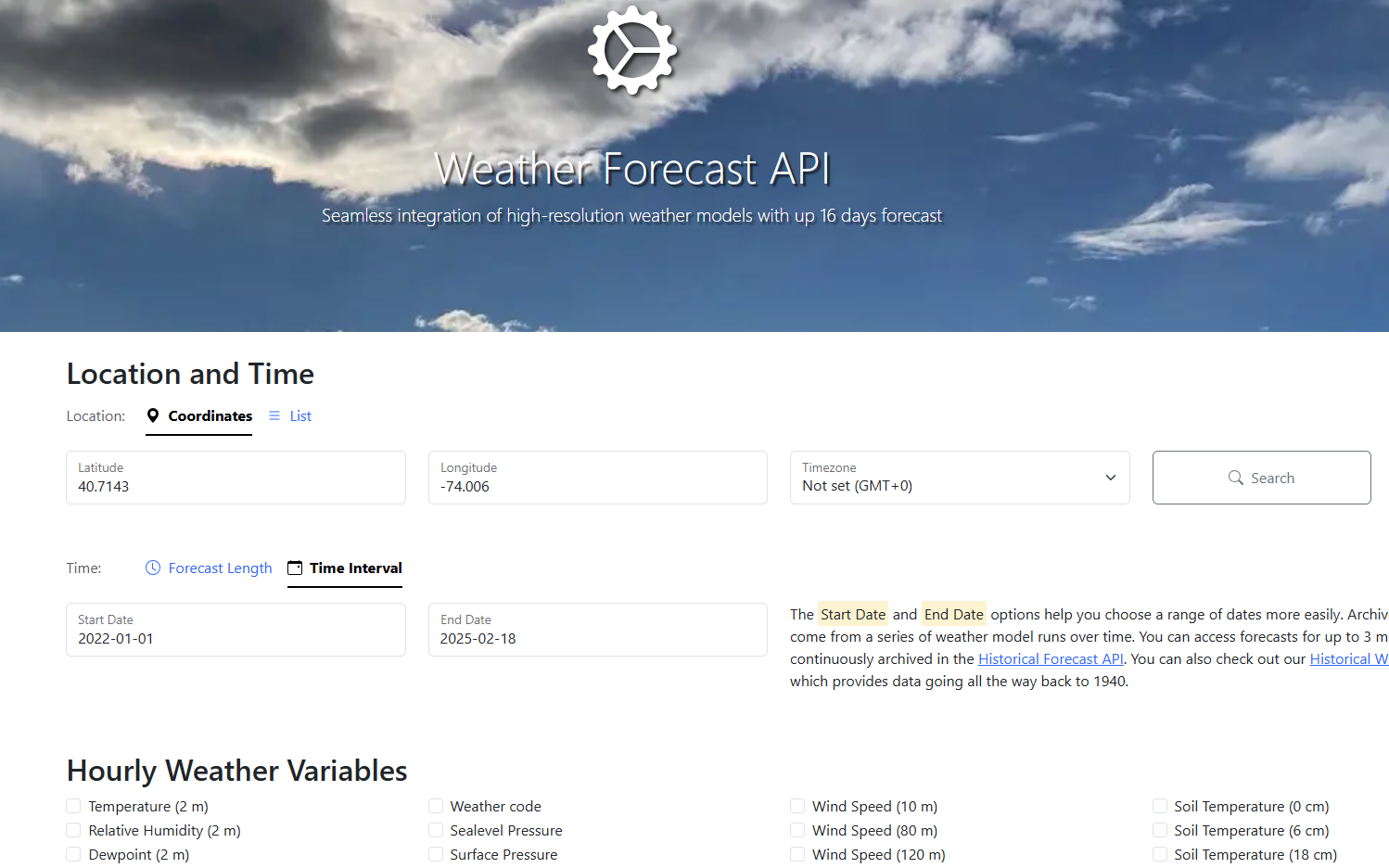Click the 'Hourly Weather Variables' heading
Viewport: 1389px width, 868px height.
pyautogui.click(x=236, y=771)
